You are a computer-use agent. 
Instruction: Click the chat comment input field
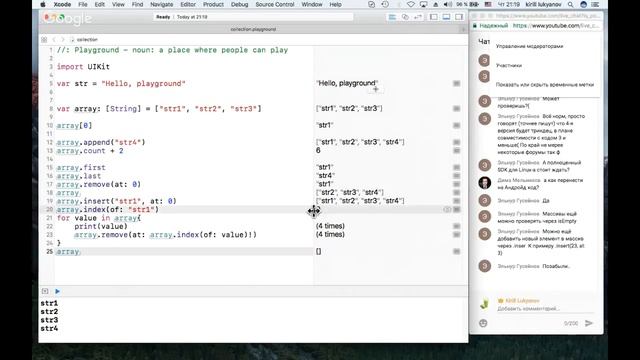coord(545,309)
